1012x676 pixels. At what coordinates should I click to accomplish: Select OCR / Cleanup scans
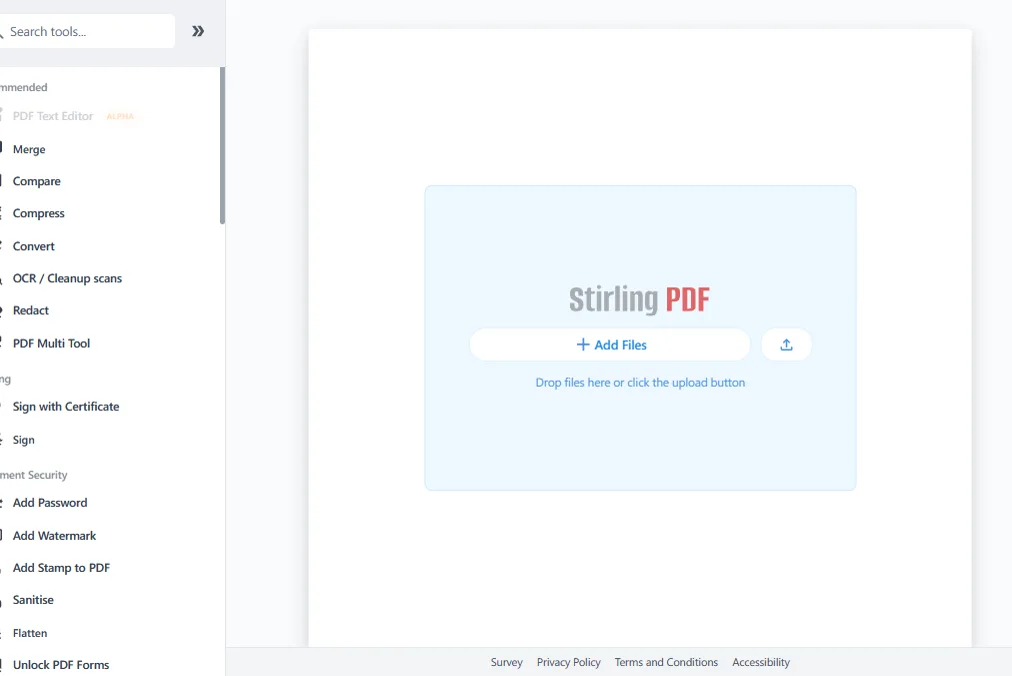point(67,278)
